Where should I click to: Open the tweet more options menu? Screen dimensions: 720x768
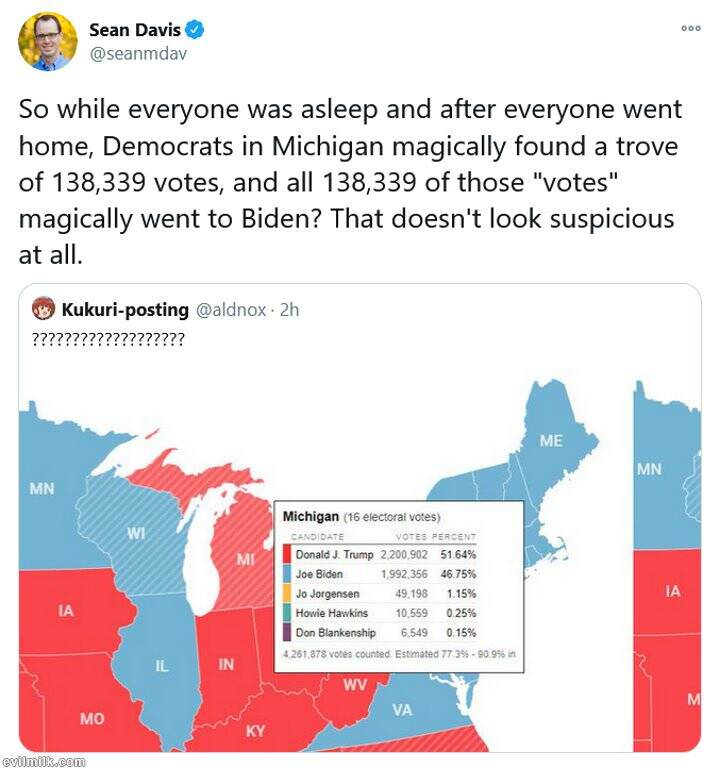691,28
